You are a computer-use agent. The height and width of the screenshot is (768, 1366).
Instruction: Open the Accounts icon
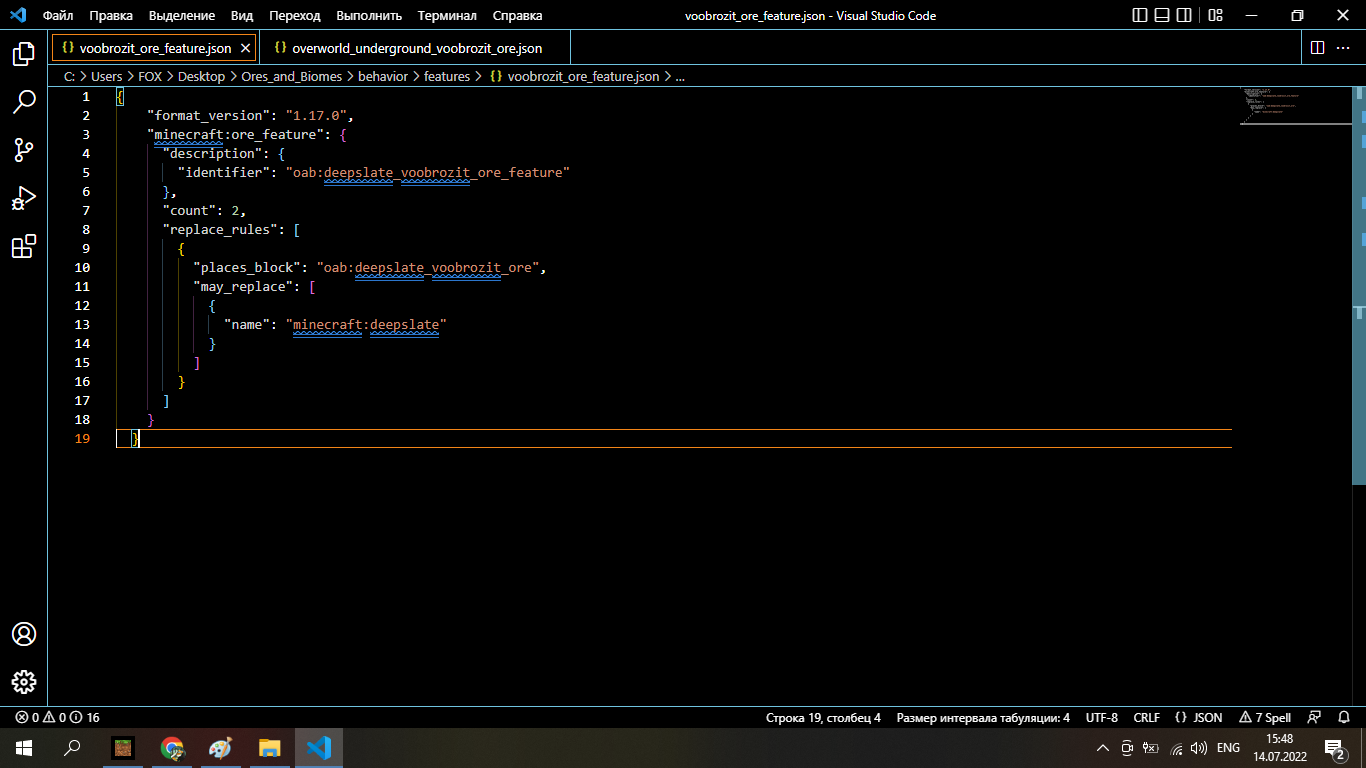point(24,634)
